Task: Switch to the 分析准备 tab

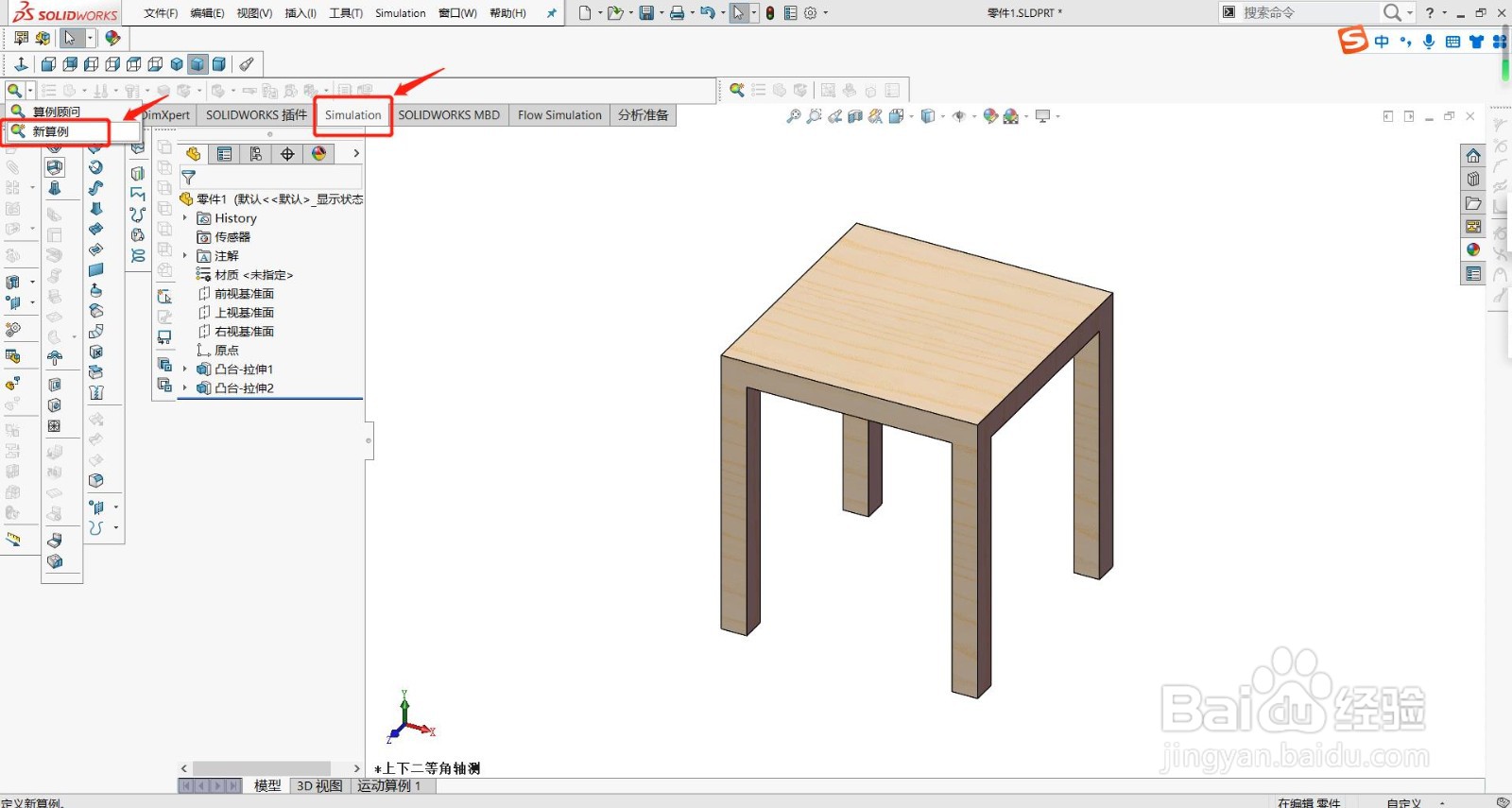Action: coord(644,115)
